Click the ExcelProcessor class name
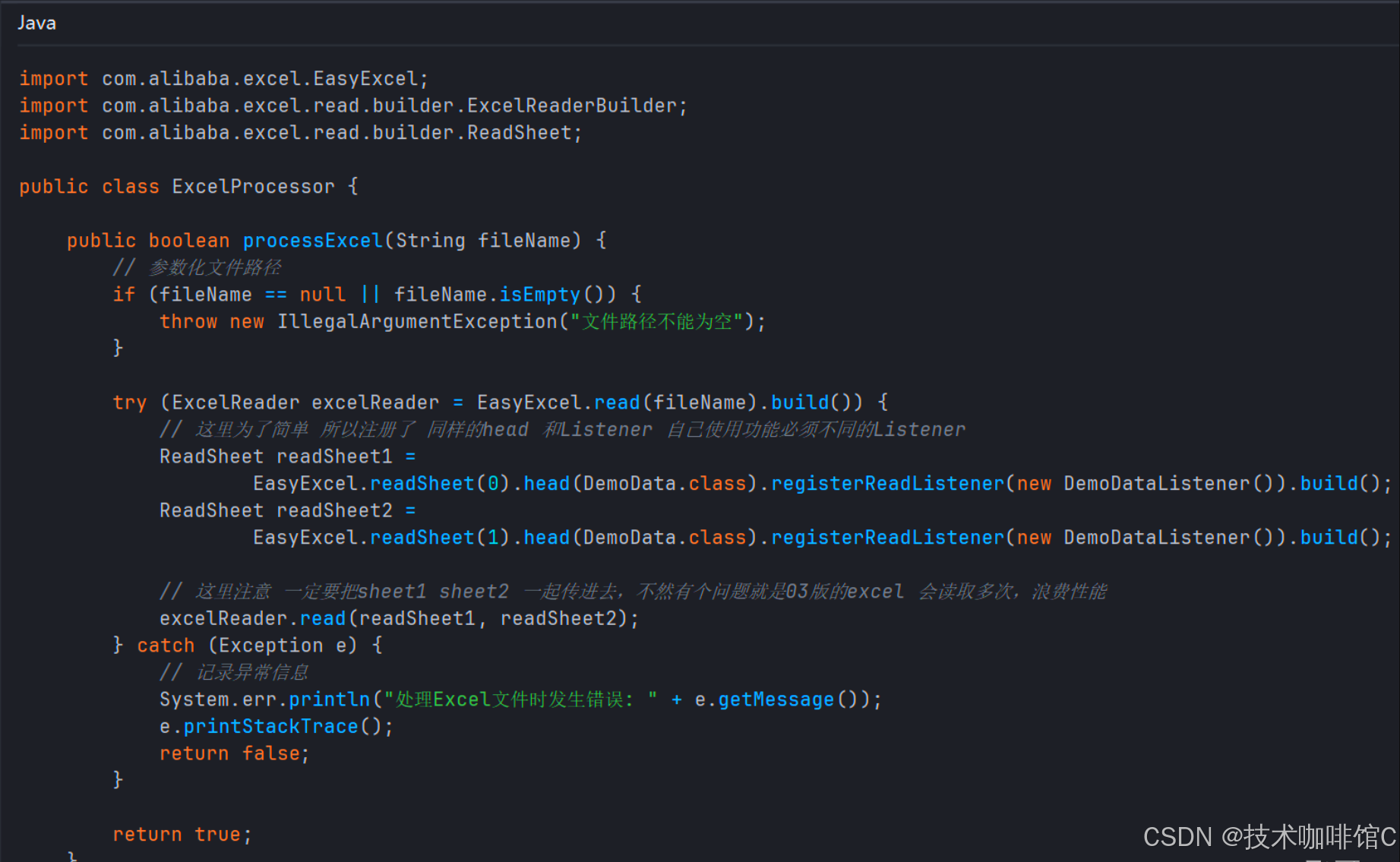 [253, 187]
